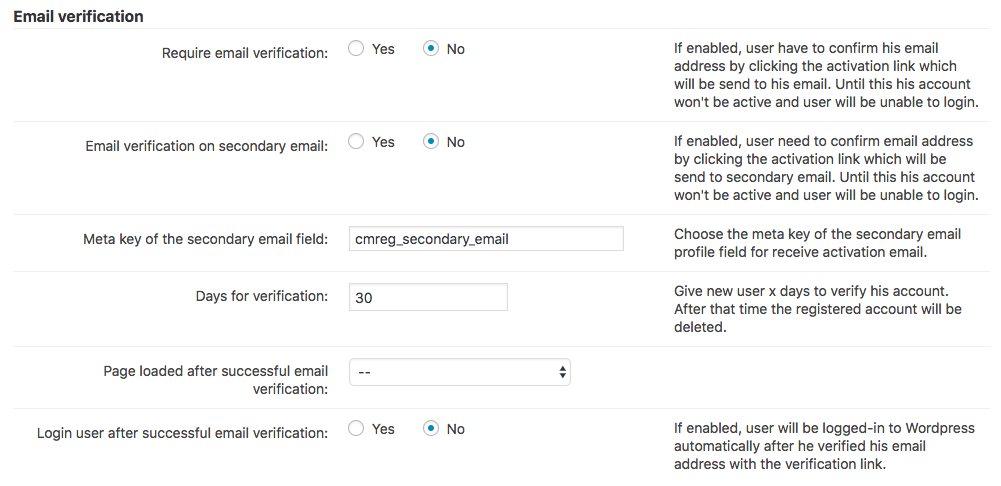The image size is (1001, 486).
Task: Open the page loaded after verification dropdown
Action: 460,372
